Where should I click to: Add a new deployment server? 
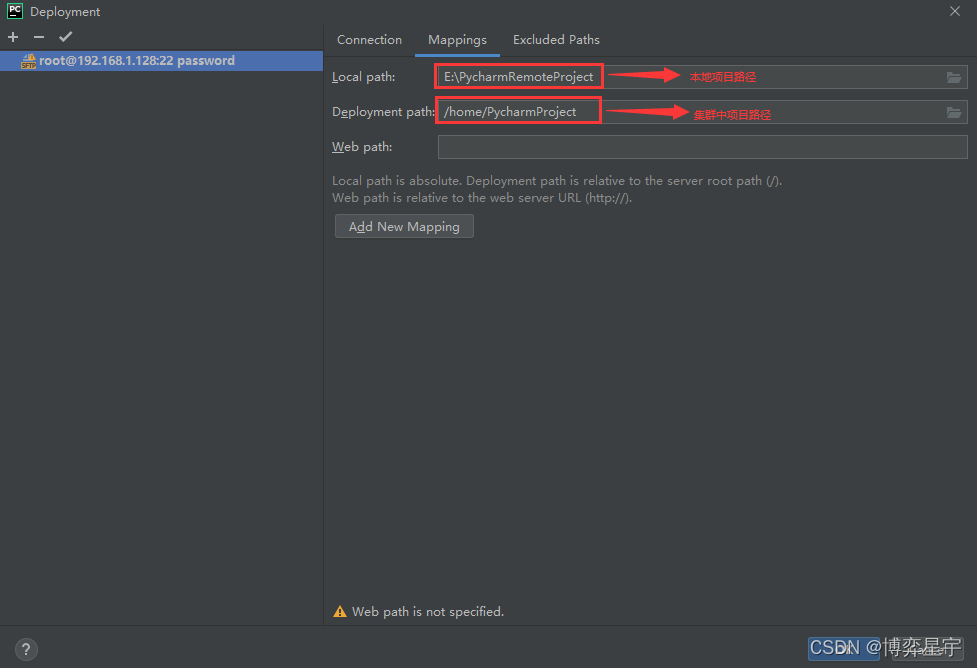pos(12,37)
